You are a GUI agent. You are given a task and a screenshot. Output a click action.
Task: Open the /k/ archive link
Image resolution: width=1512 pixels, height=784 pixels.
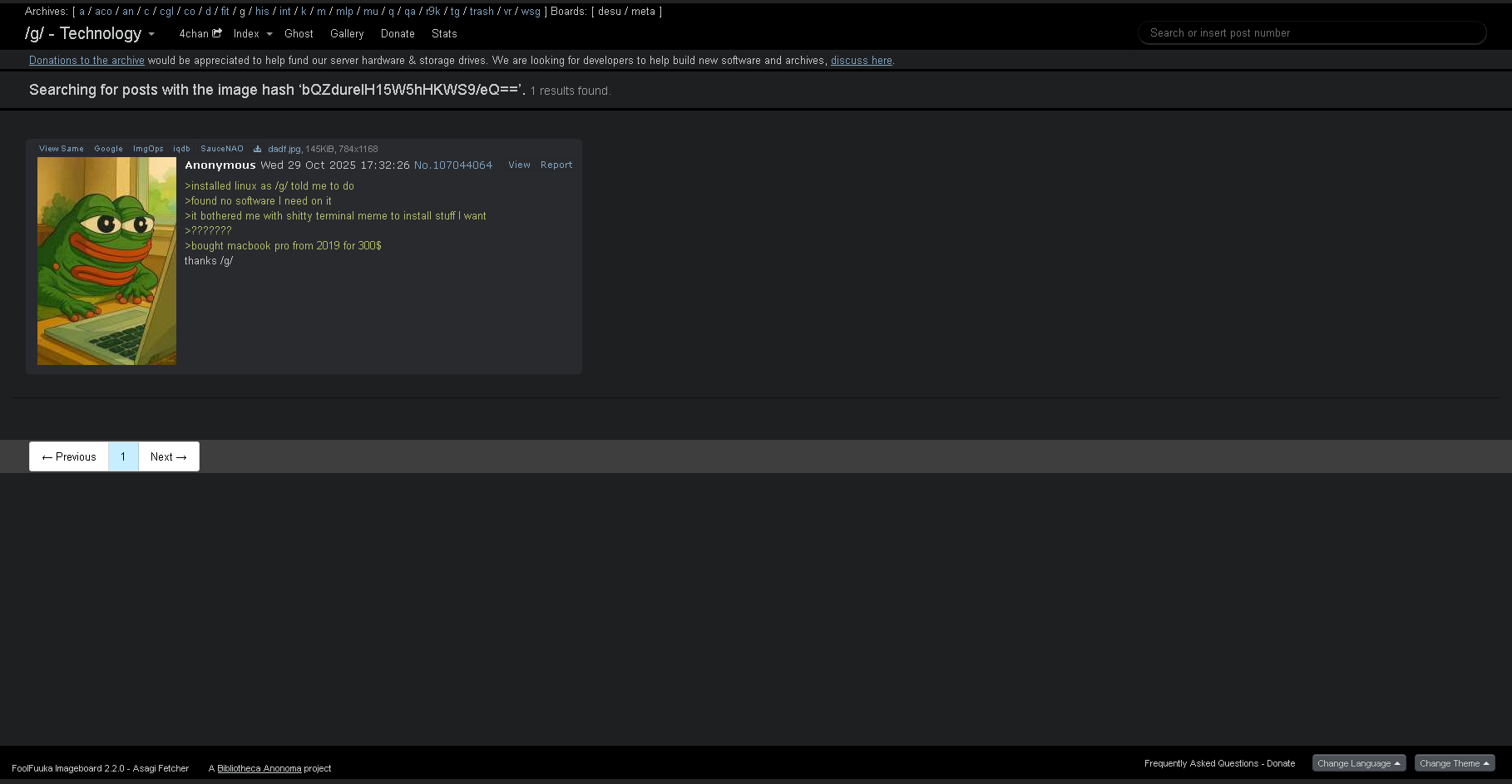click(x=304, y=12)
